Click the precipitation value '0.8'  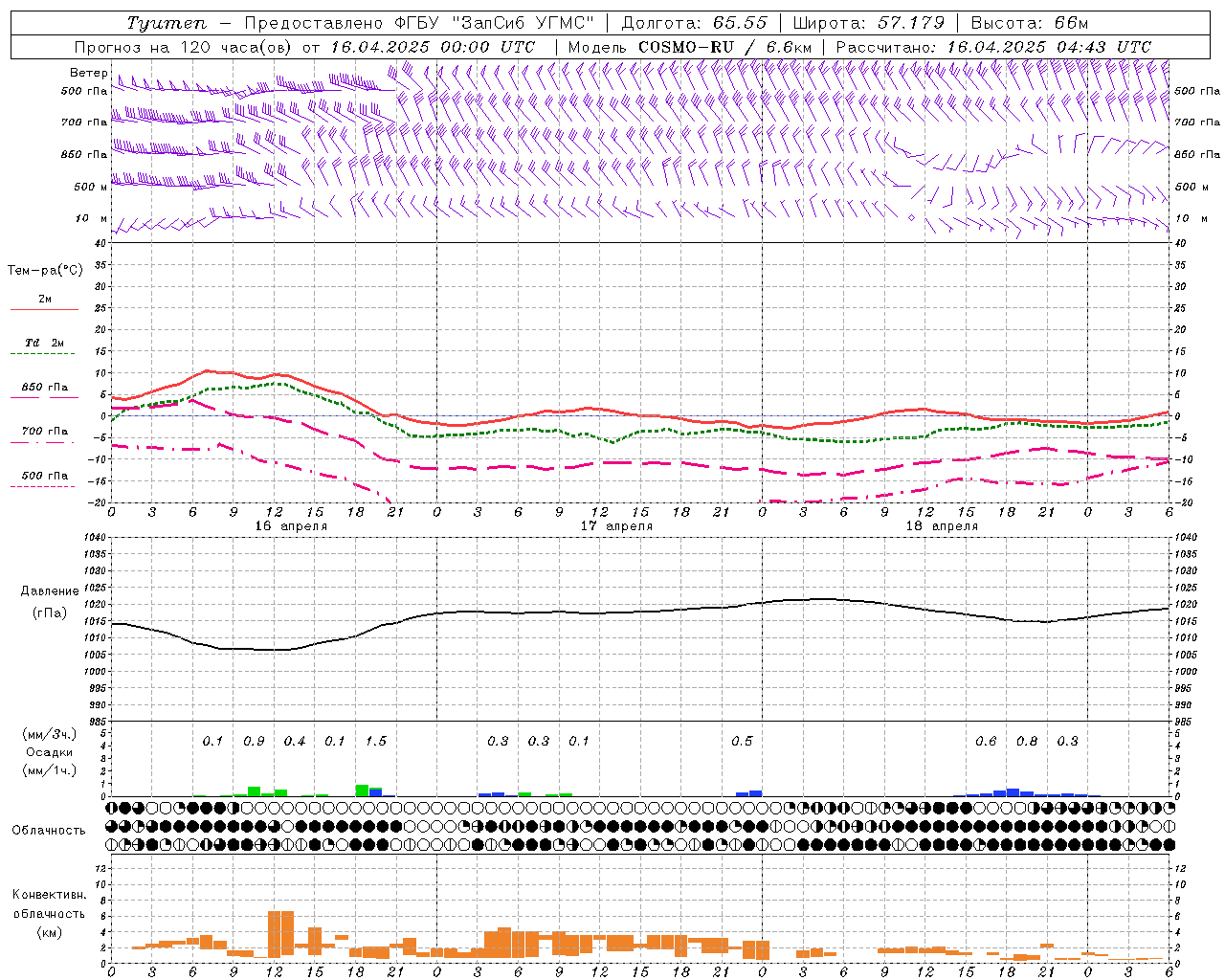click(x=1027, y=742)
